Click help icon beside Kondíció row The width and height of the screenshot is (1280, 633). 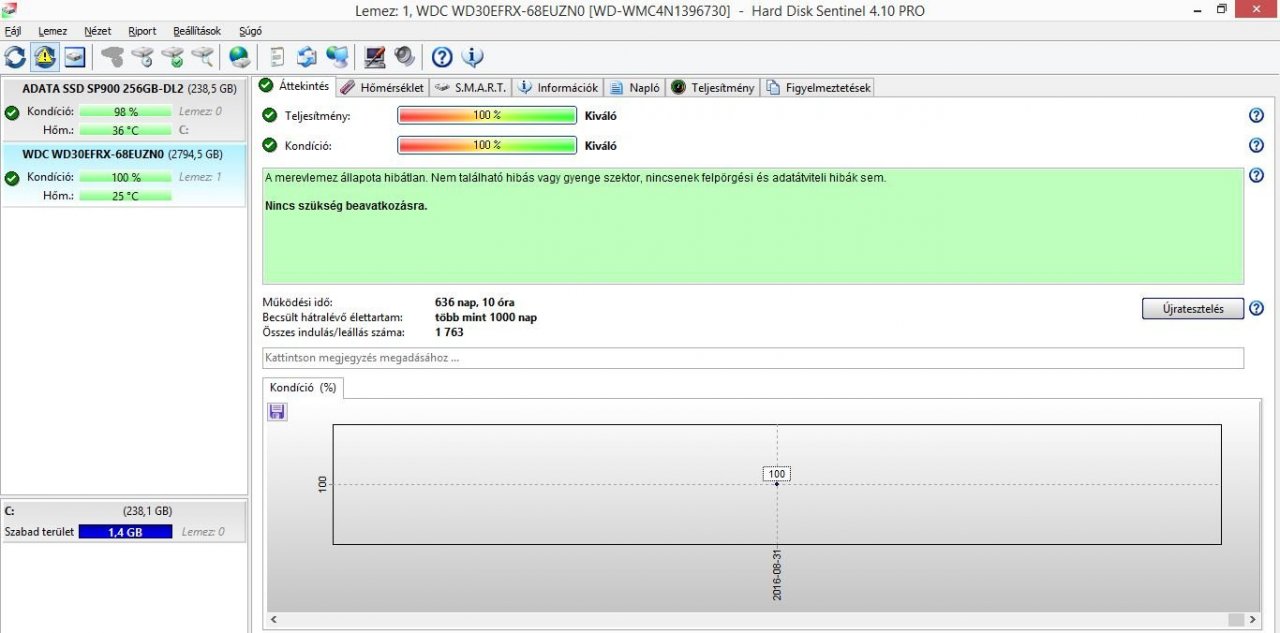(x=1257, y=145)
